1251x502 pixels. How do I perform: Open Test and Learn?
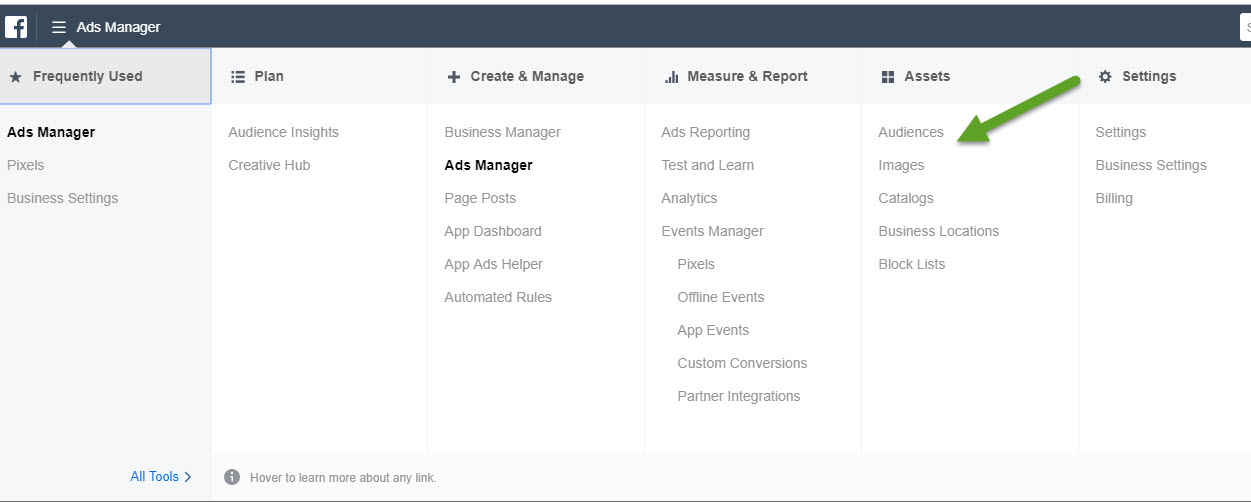click(x=708, y=165)
